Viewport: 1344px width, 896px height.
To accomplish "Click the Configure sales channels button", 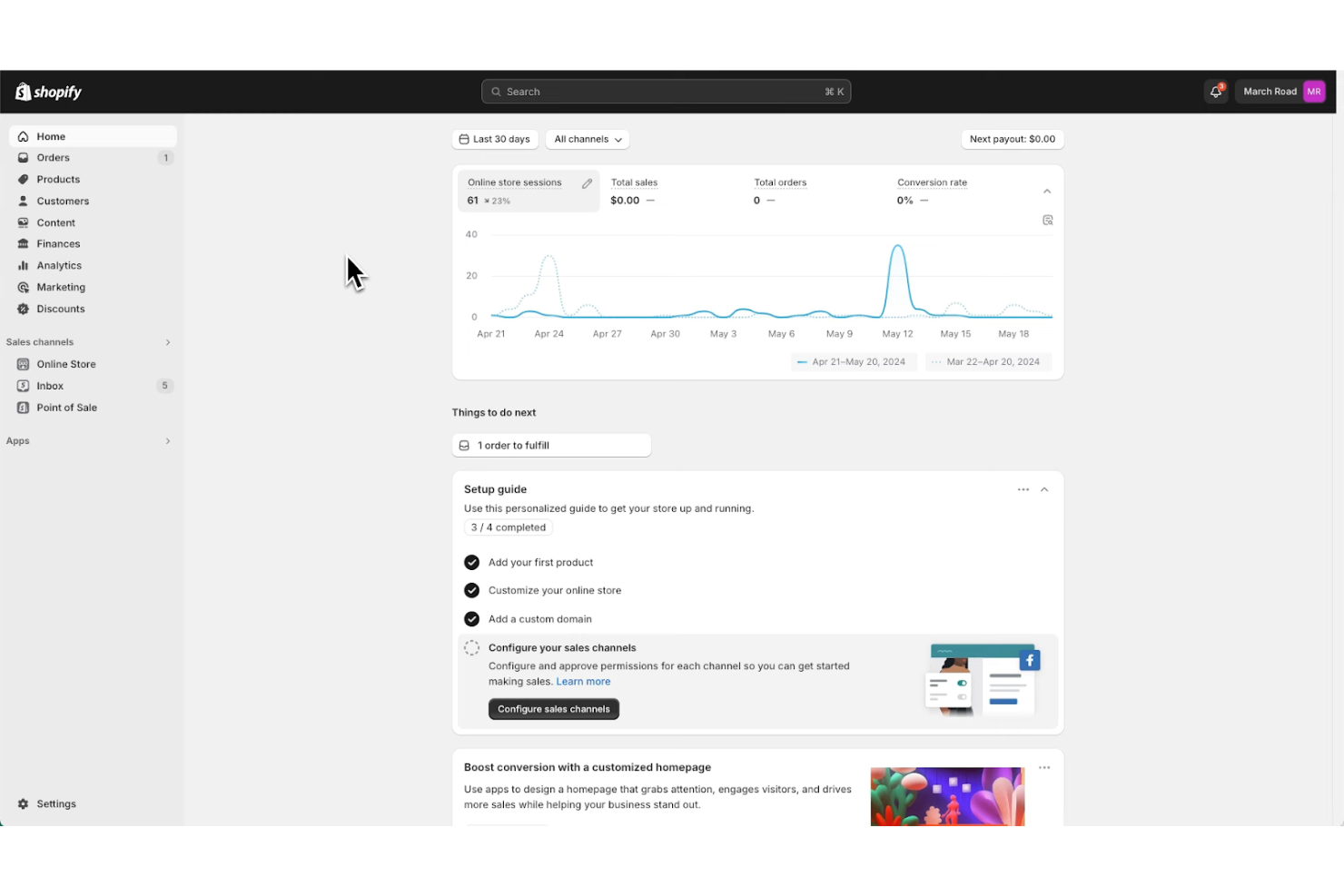I will (x=553, y=709).
